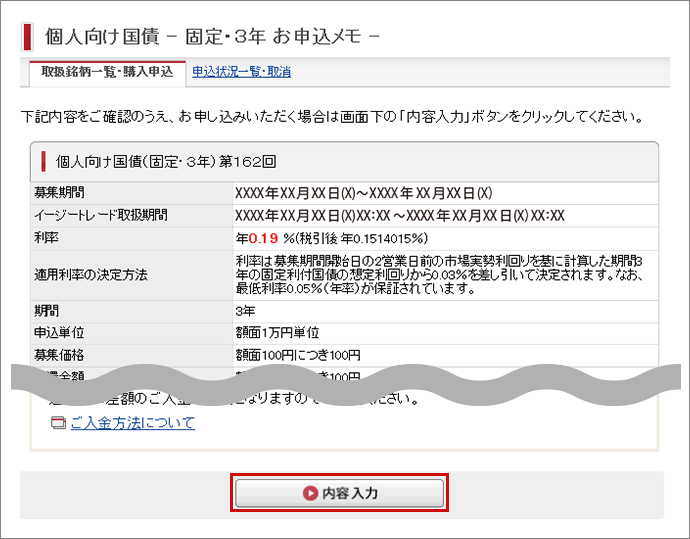Select the 募集価格 row label
This screenshot has height=539, width=690.
(x=59, y=355)
